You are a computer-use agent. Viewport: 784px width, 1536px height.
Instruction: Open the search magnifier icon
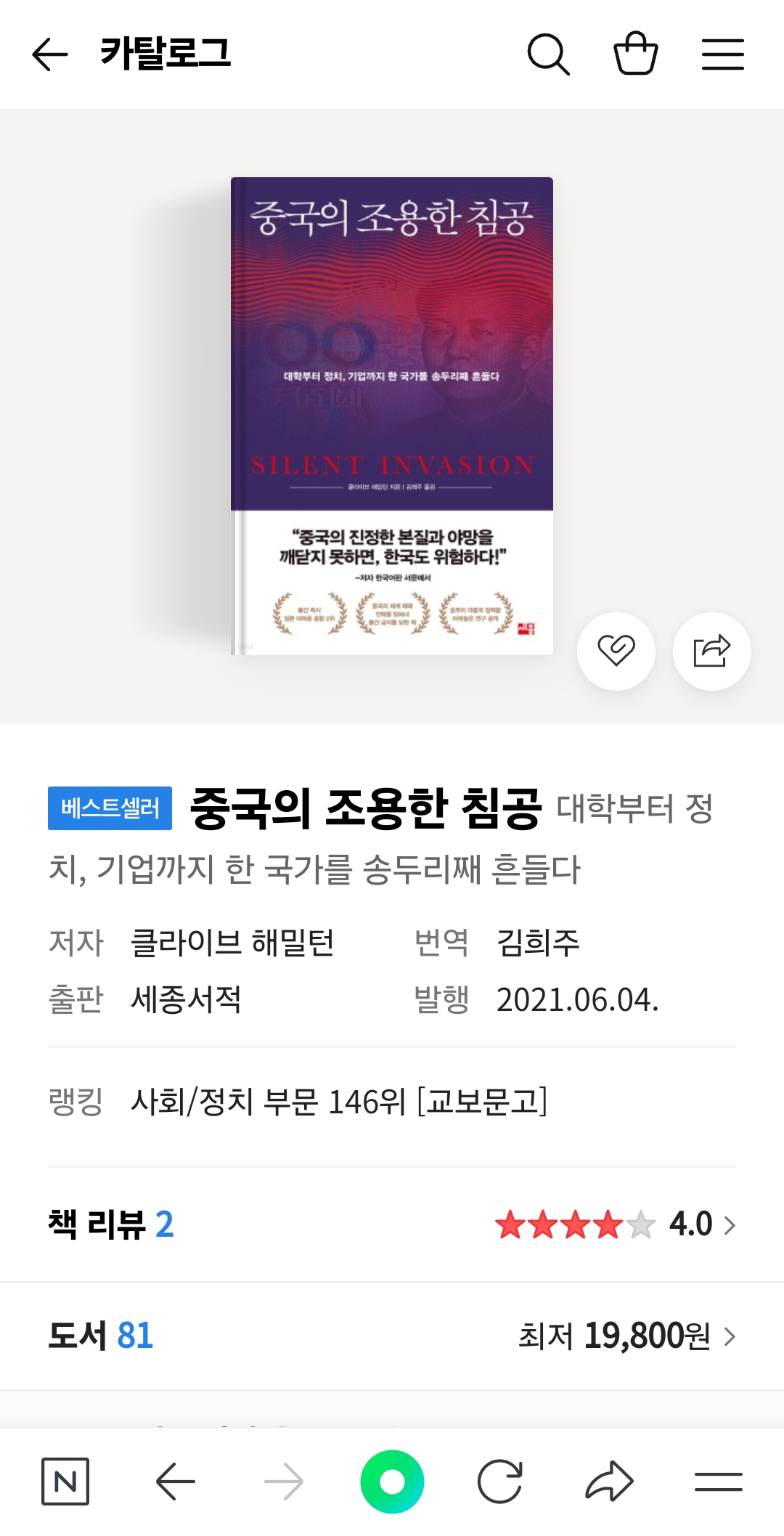pos(548,54)
